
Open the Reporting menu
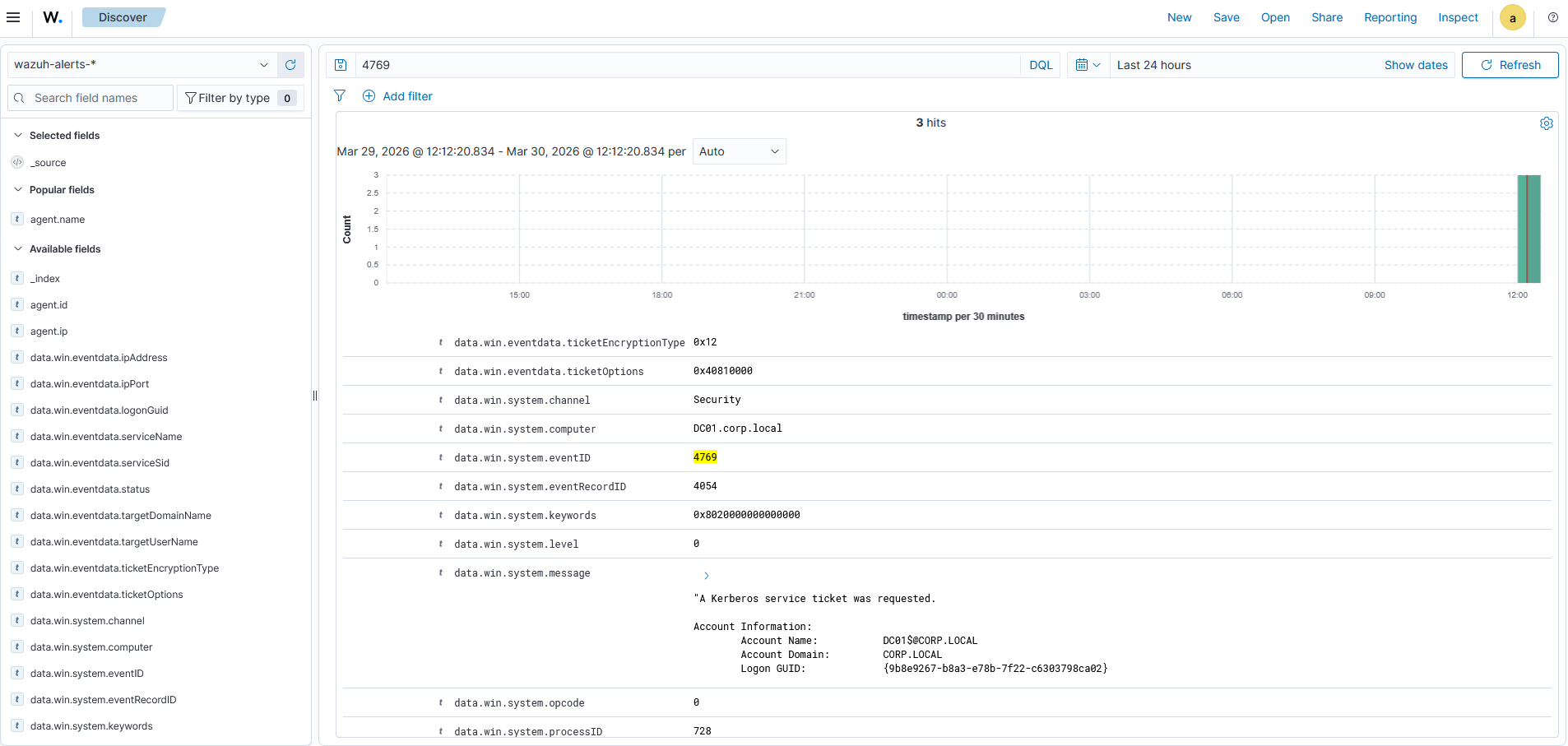(1390, 17)
